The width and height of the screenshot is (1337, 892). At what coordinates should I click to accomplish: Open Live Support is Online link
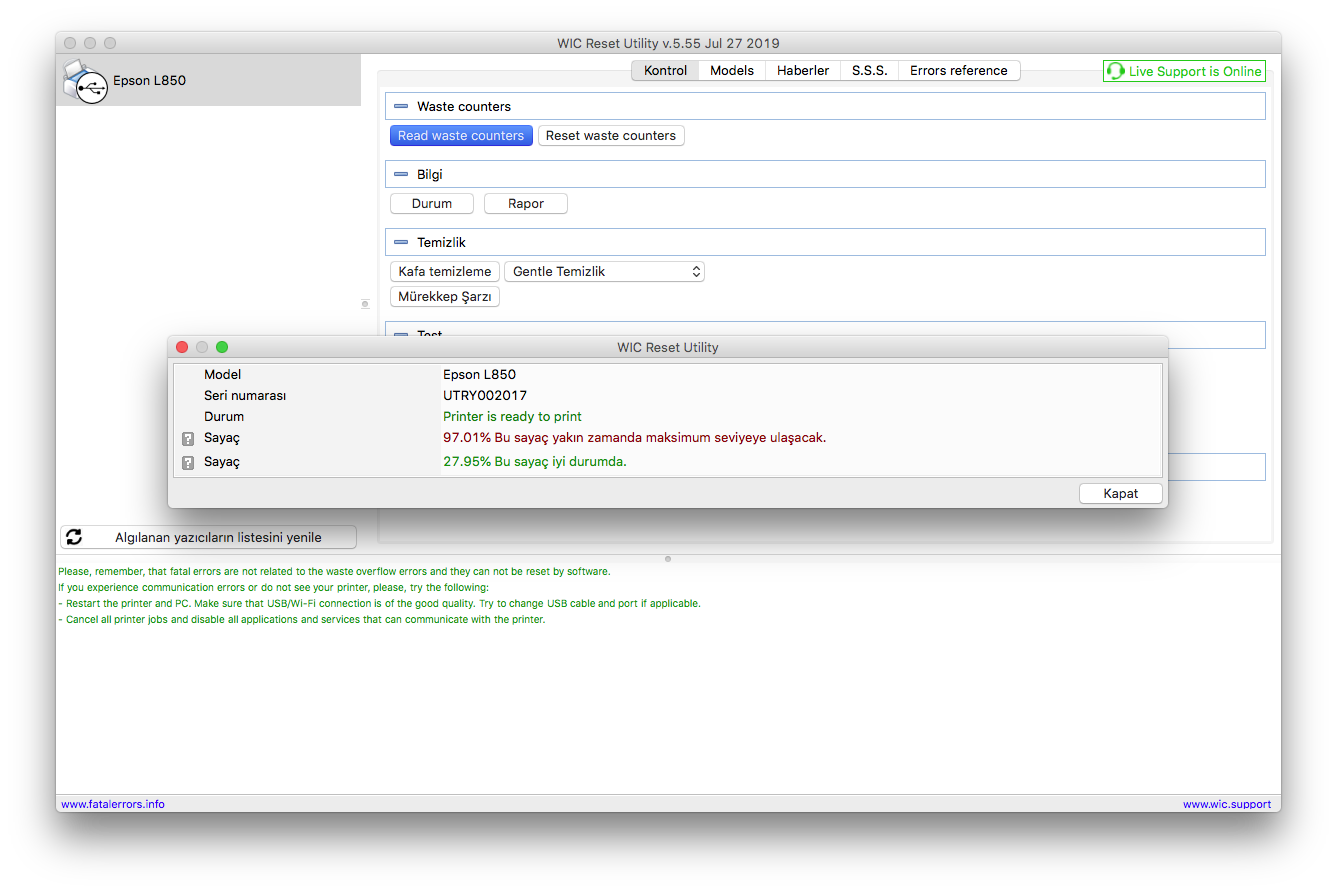point(1184,71)
